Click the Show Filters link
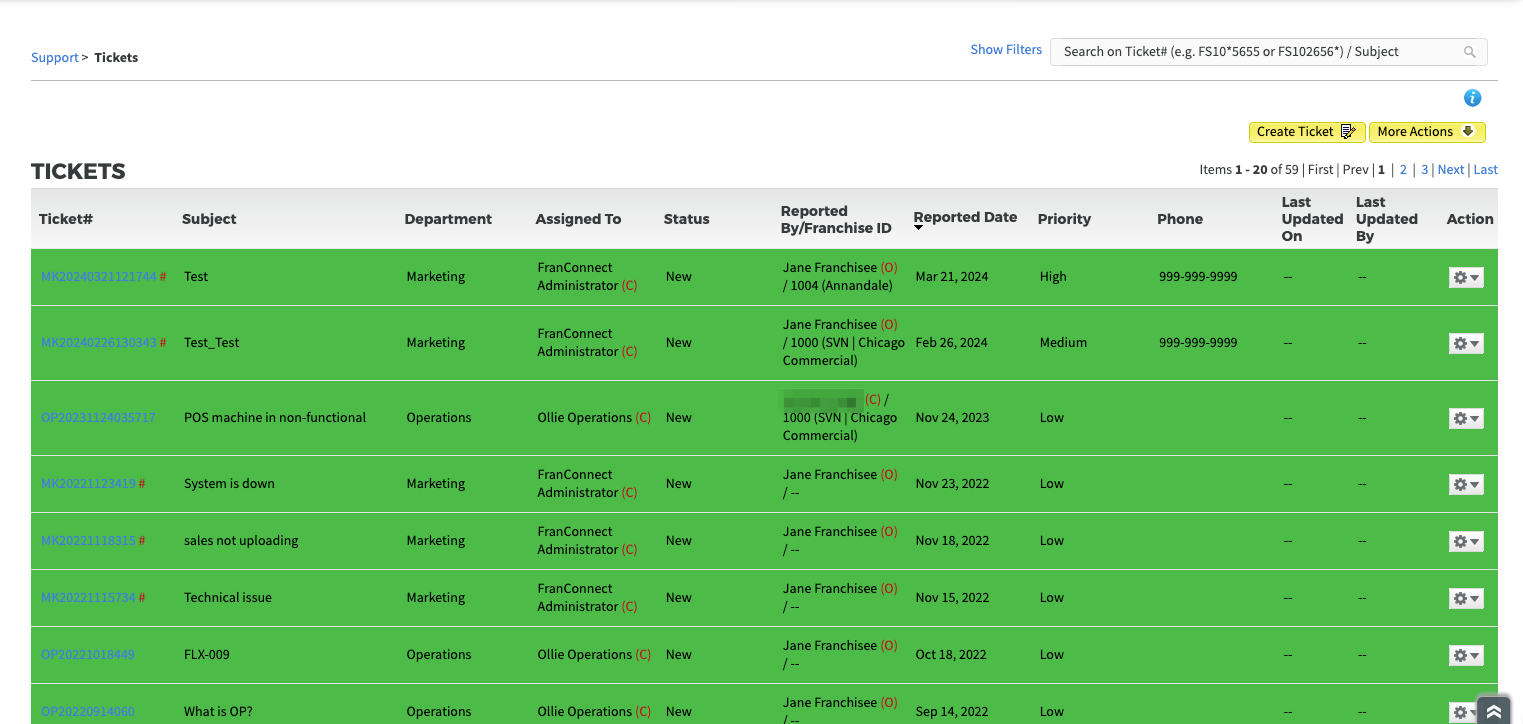This screenshot has height=724, width=1523. point(1006,49)
